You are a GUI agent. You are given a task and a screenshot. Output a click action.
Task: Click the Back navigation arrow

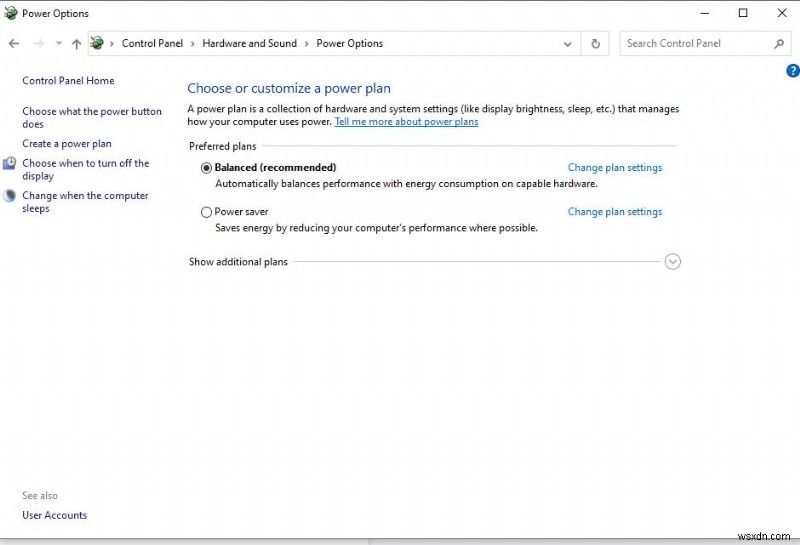coord(14,44)
